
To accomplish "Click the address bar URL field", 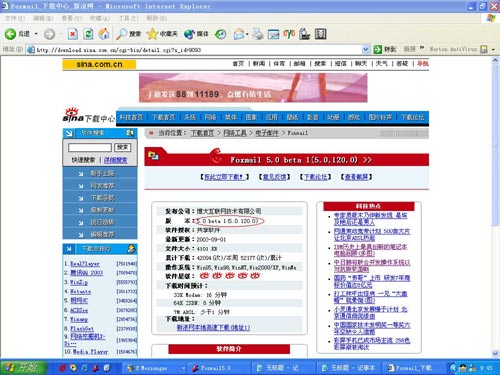I will point(198,50).
